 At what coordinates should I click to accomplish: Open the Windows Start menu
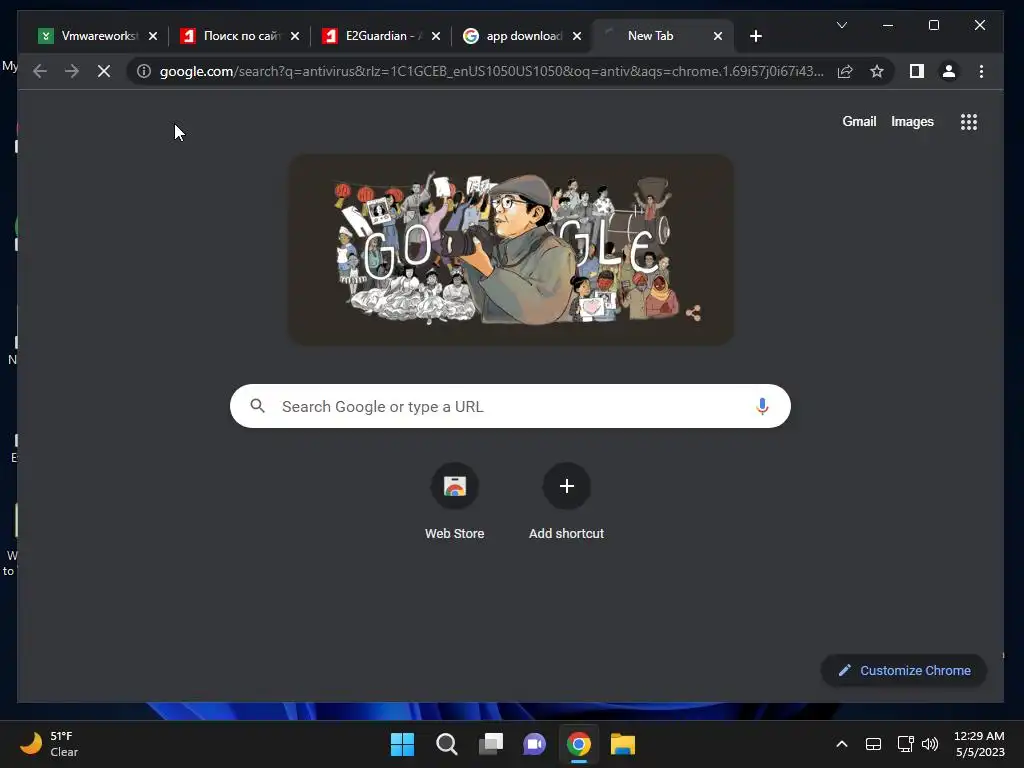coord(402,744)
